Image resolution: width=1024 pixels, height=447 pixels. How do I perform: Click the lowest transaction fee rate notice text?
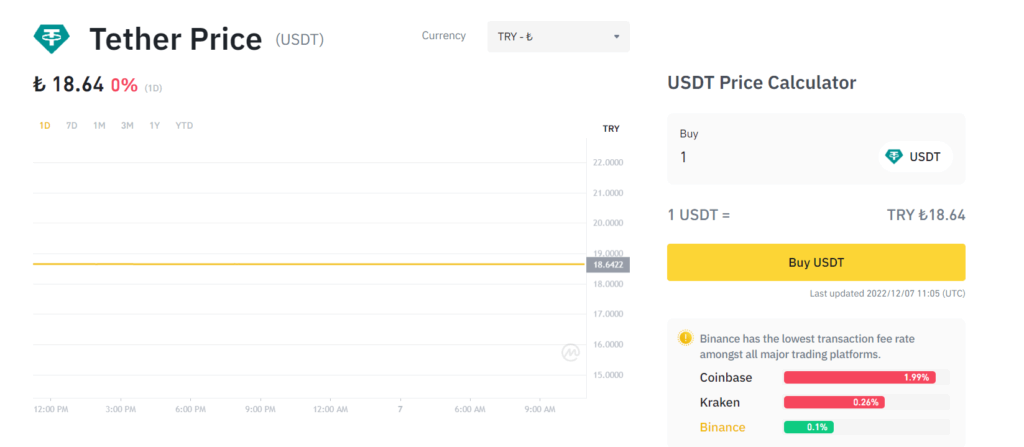click(807, 346)
